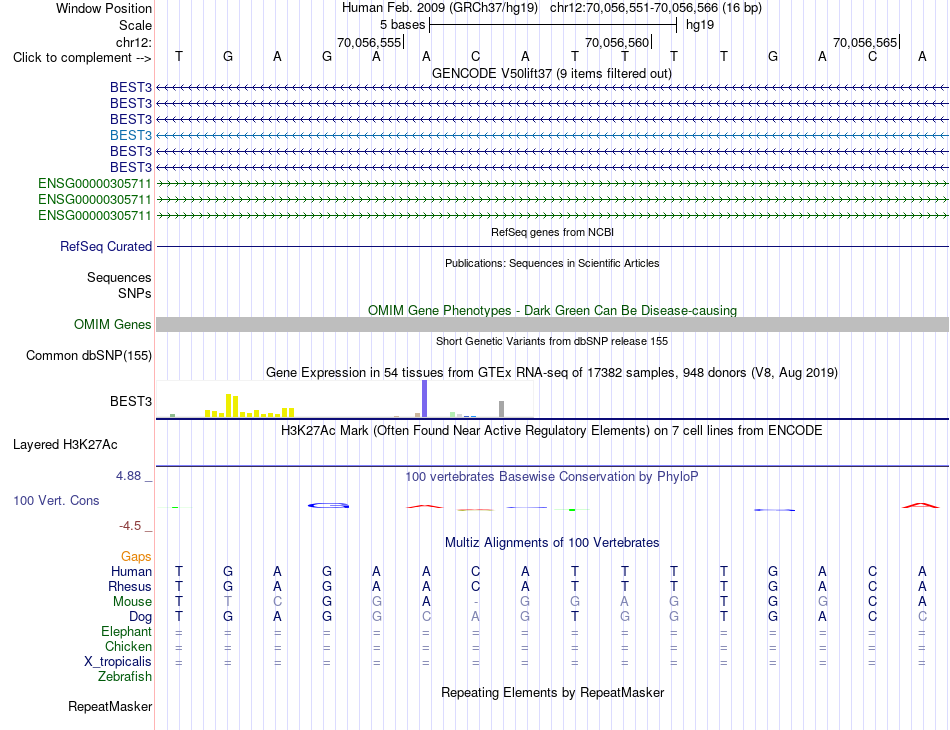This screenshot has height=730, width=950.
Task: Open Short Genetic Variants from dbSNP title
Action: [552, 341]
